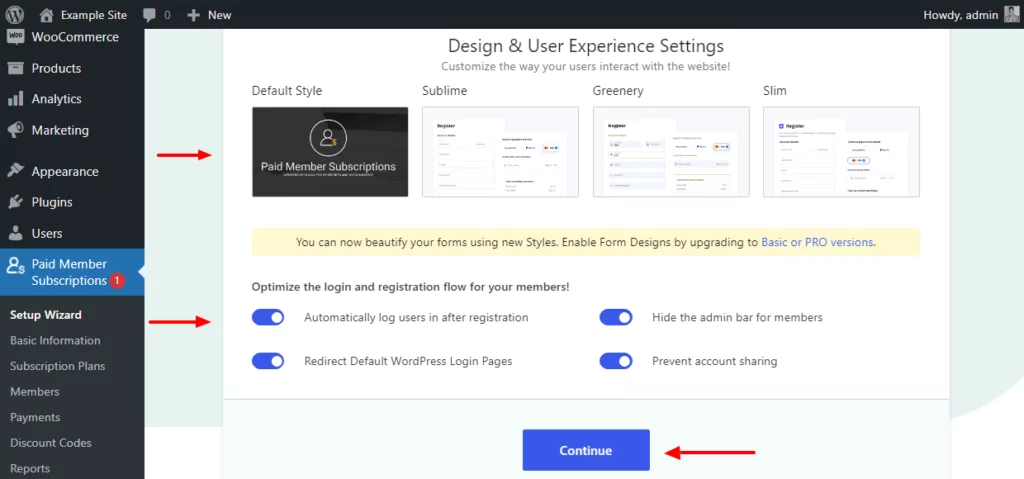Viewport: 1024px width, 479px height.
Task: Select the Slim form design thumbnail
Action: (x=841, y=152)
